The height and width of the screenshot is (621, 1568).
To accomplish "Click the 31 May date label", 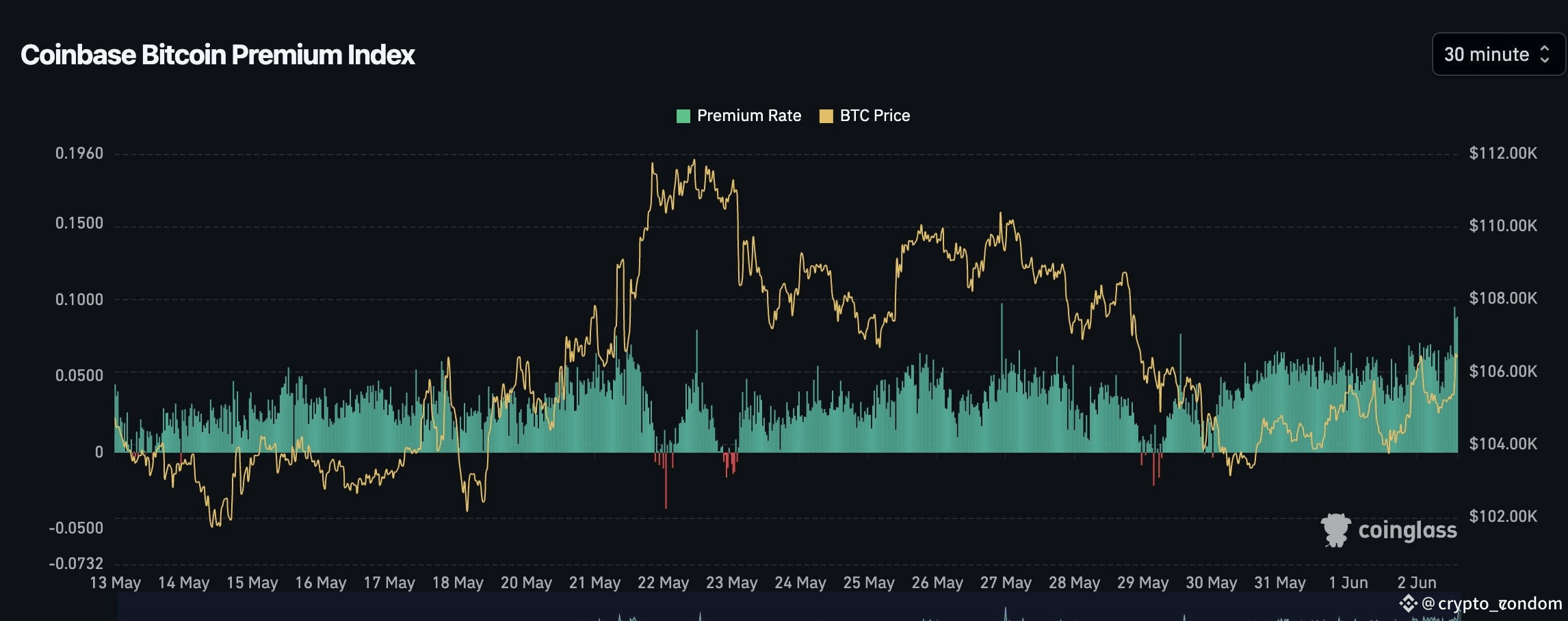I will 1279,583.
